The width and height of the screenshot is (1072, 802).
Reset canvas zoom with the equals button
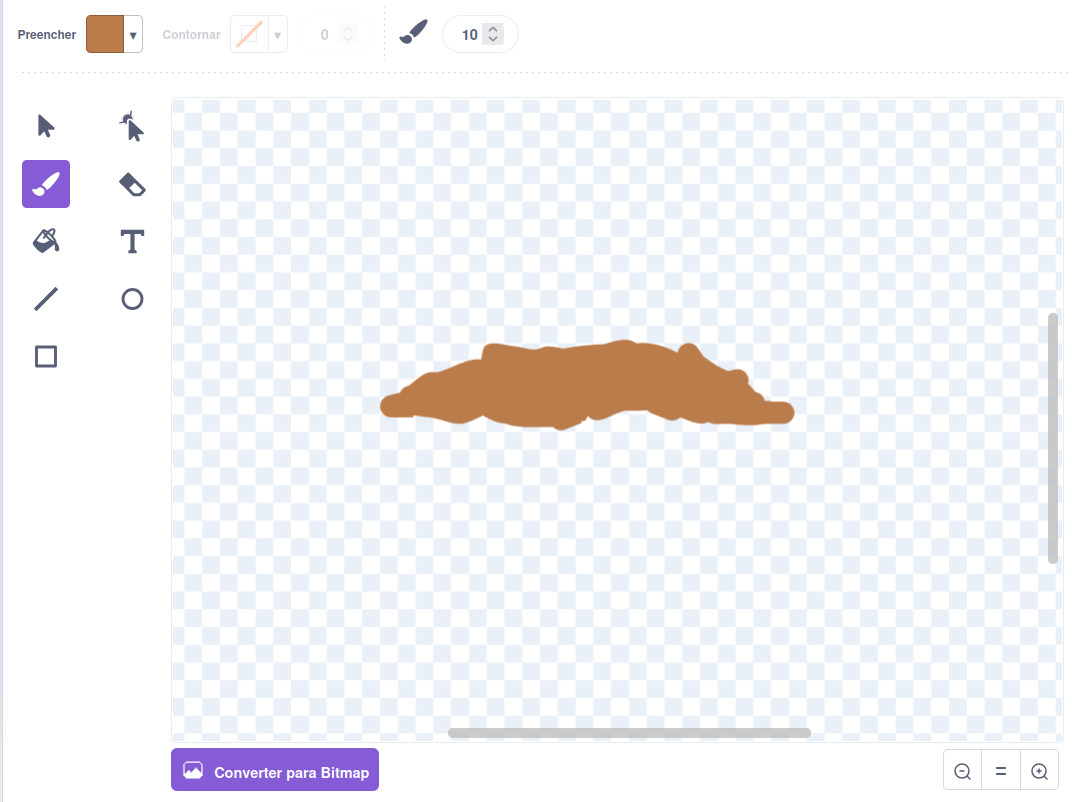[1001, 771]
